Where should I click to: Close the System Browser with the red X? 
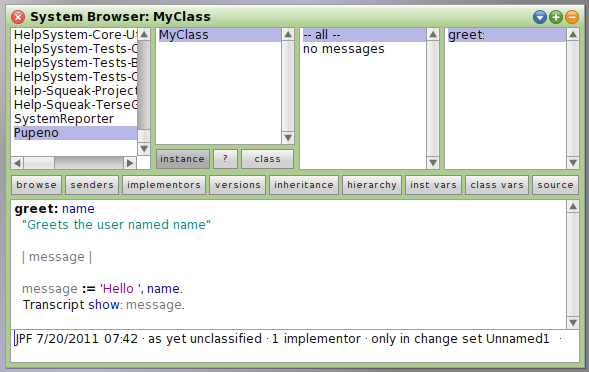18,17
